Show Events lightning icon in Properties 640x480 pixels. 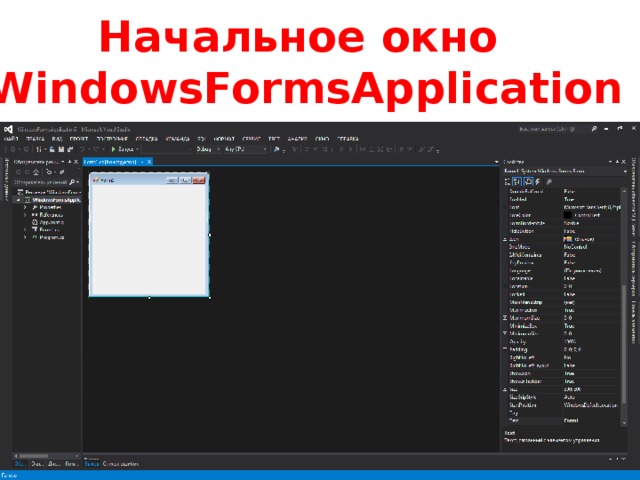click(x=538, y=182)
